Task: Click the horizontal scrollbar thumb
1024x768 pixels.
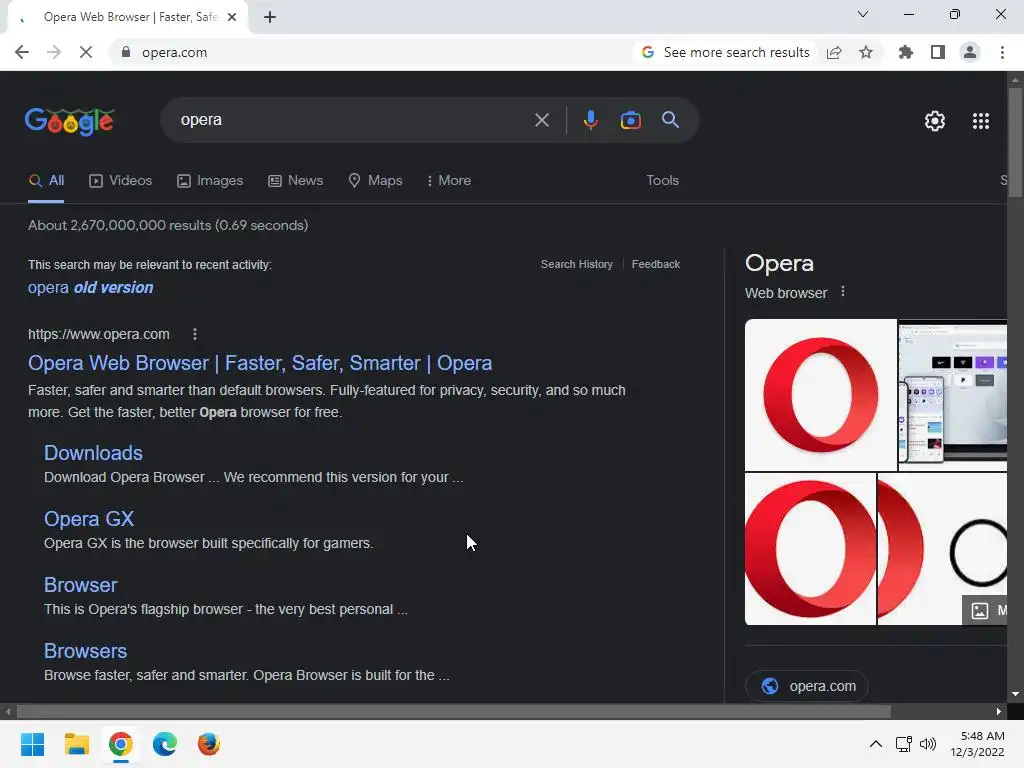Action: click(x=453, y=711)
